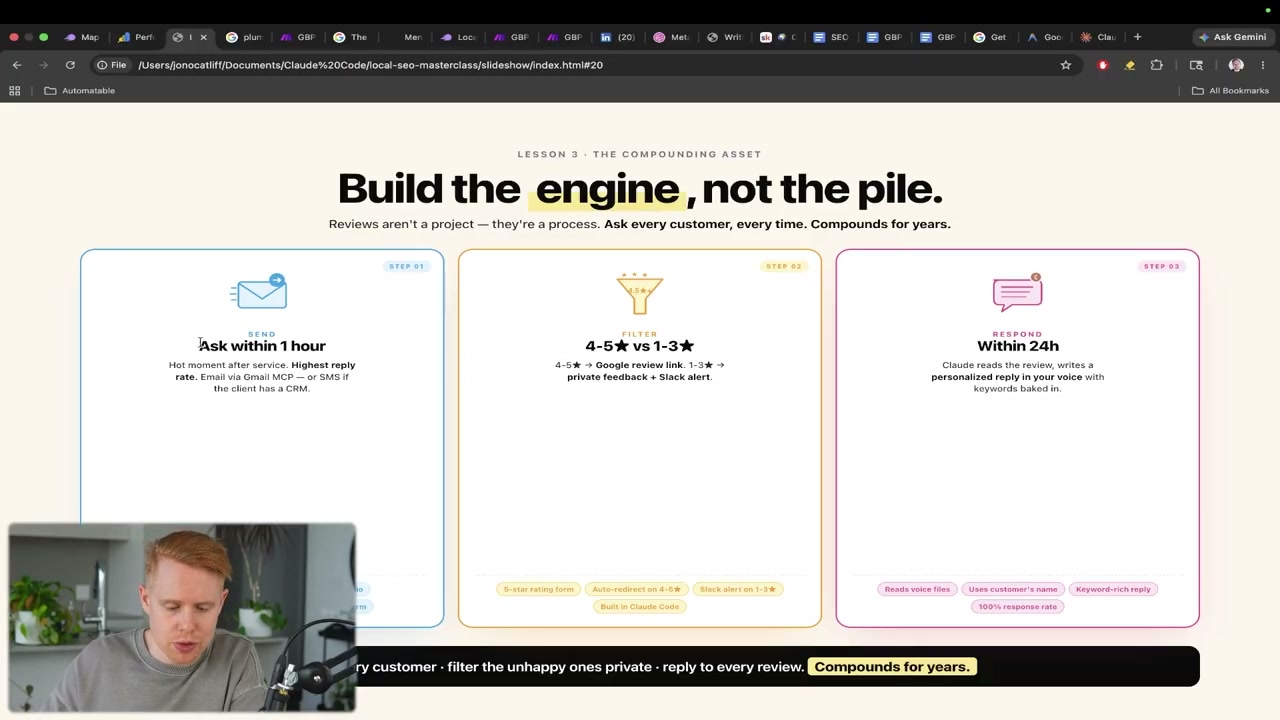The image size is (1280, 720).
Task: Close the active slideshow tab
Action: pyautogui.click(x=203, y=37)
